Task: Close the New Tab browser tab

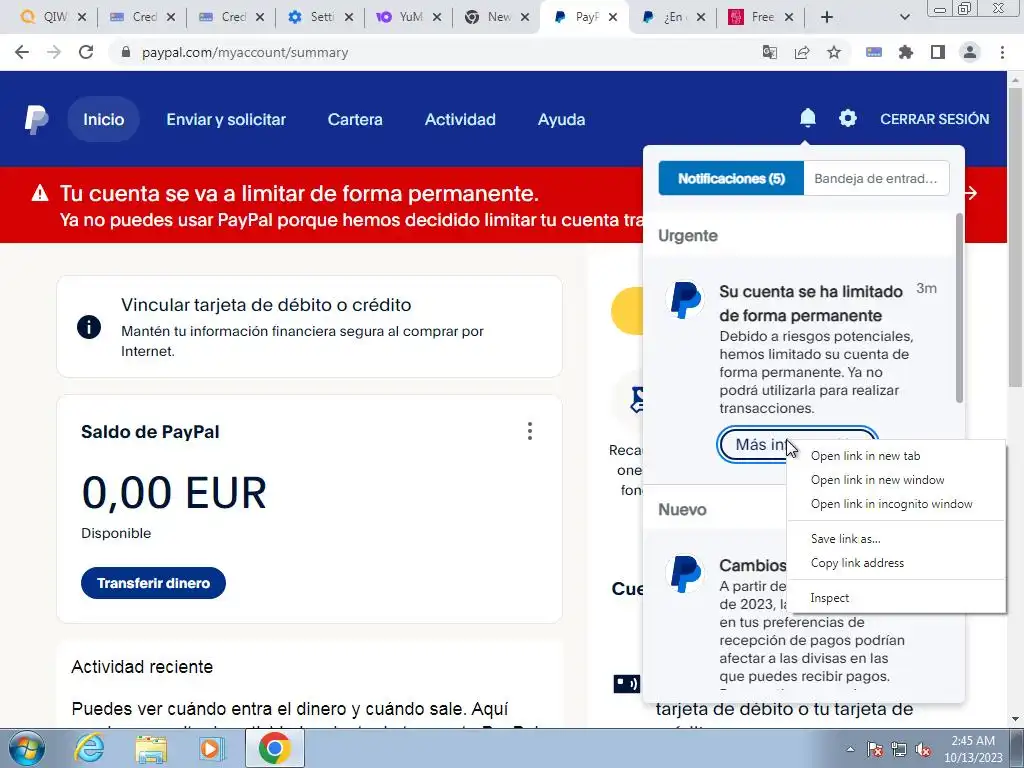Action: 525,18
